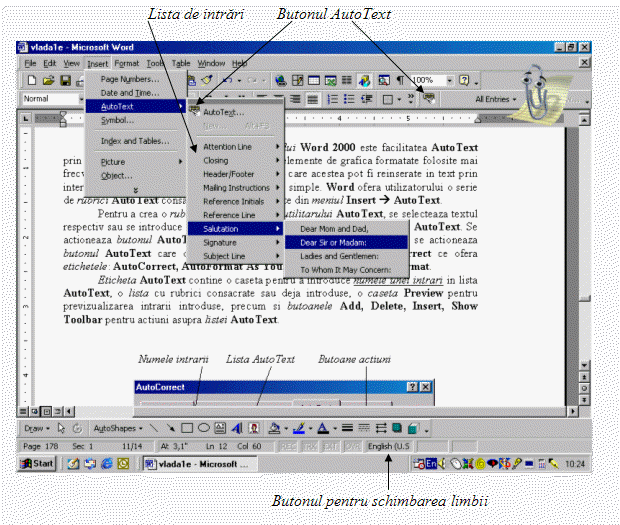Open the Header/Footer AutoText submenu
The height and width of the screenshot is (525, 620).
pos(236,174)
